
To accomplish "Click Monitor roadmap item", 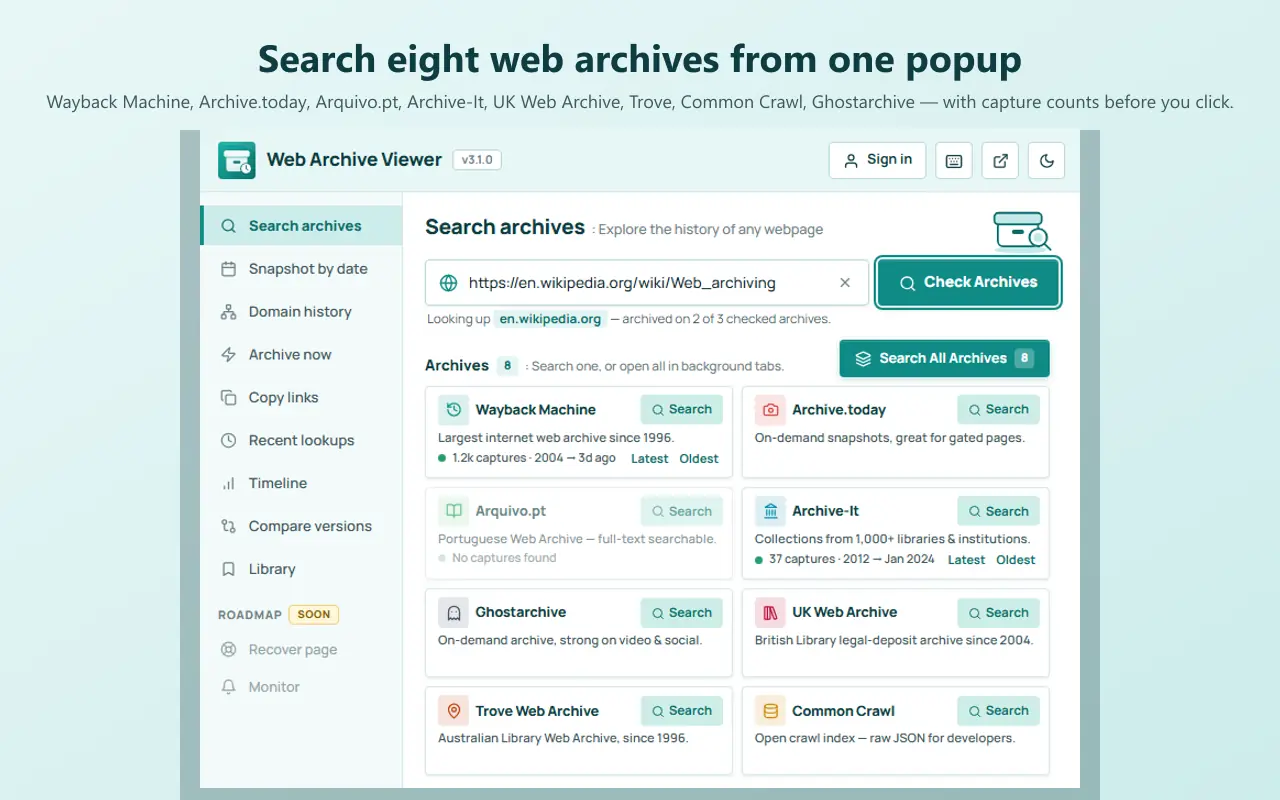I will pos(301,687).
